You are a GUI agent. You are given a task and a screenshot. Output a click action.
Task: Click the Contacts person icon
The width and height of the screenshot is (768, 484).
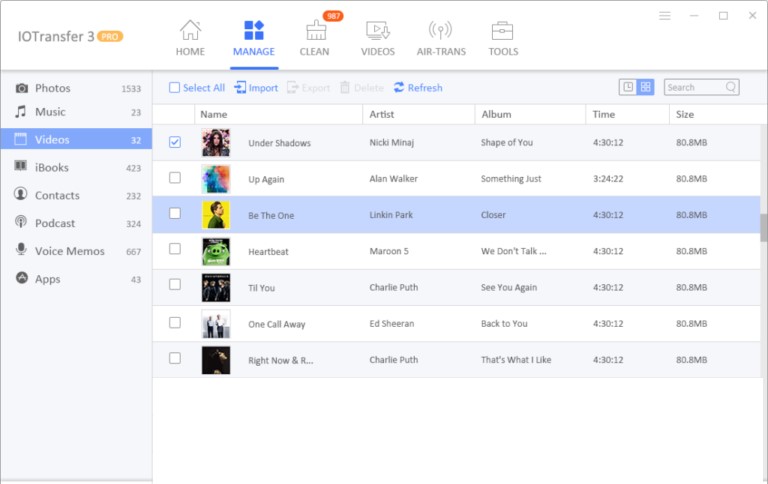click(21, 194)
